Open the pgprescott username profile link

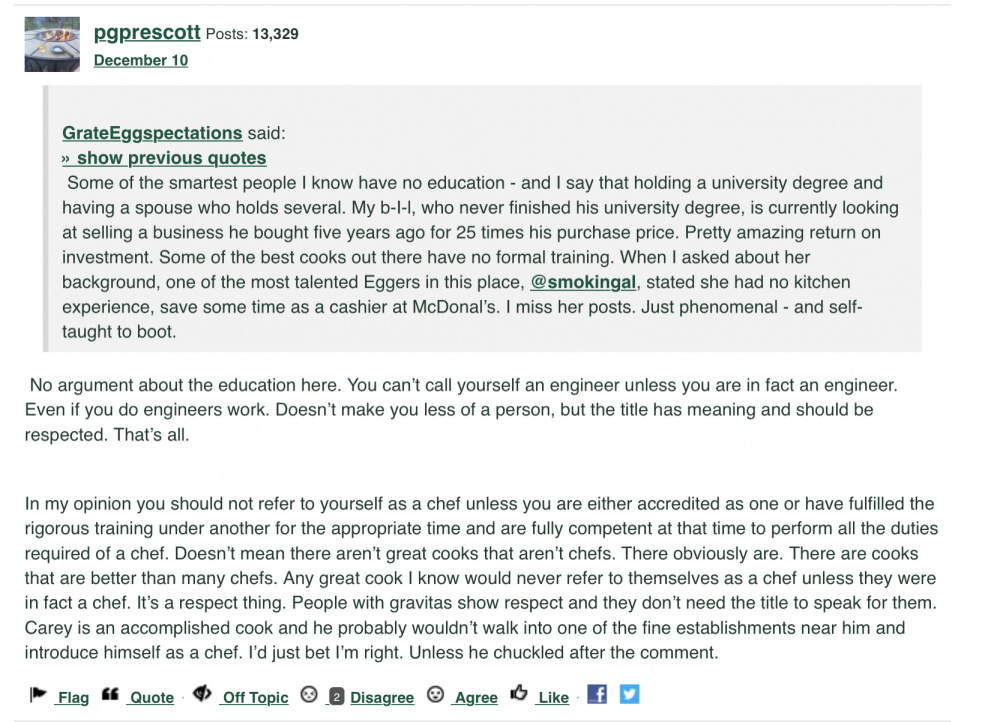[147, 33]
